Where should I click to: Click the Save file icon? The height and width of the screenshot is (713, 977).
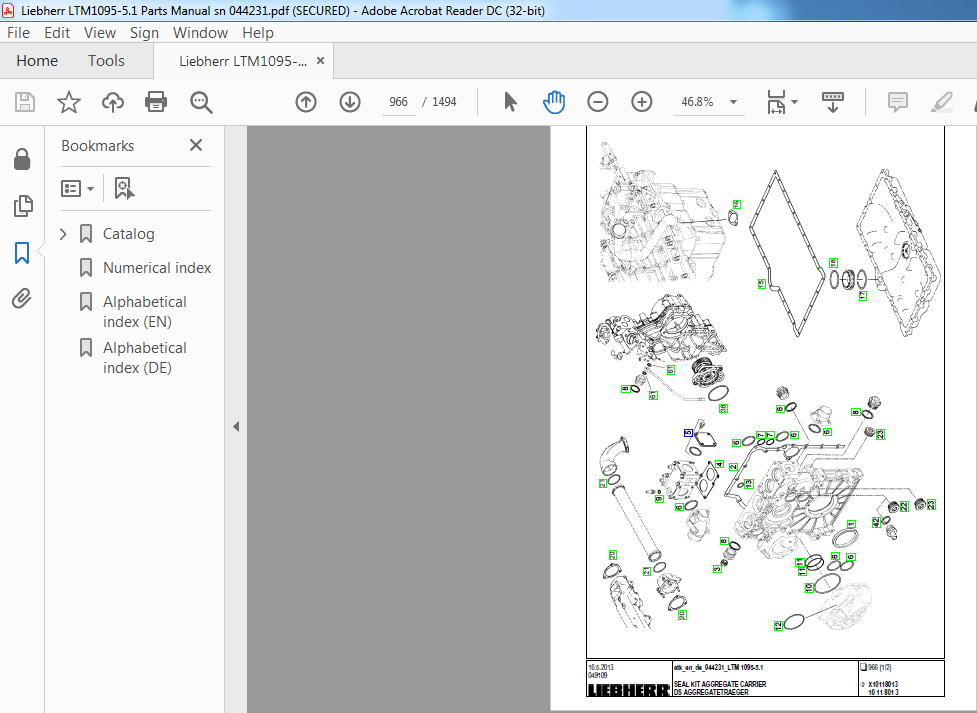coord(25,102)
